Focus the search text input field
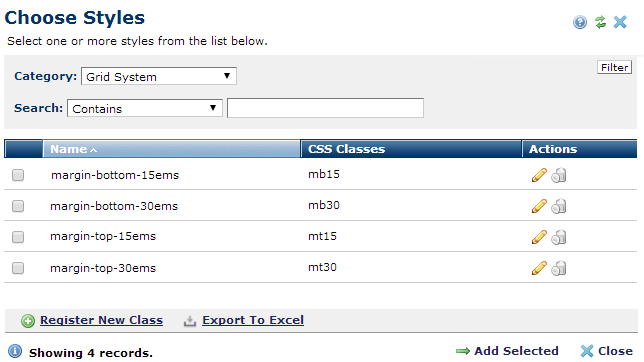The image size is (644, 362). pyautogui.click(x=325, y=108)
